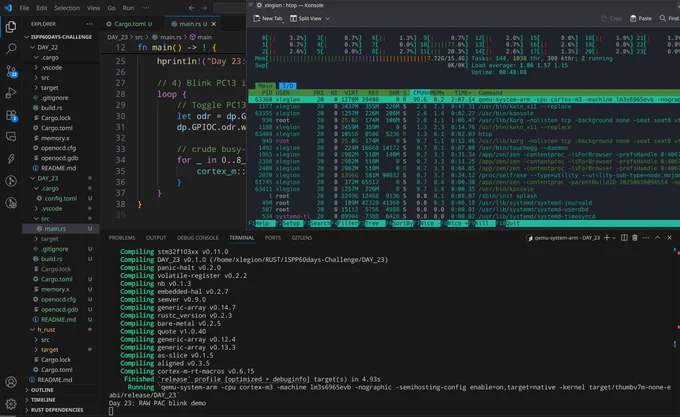The width and height of the screenshot is (680, 417).
Task: Click Find in Konsole toolbar
Action: pyautogui.click(x=669, y=18)
